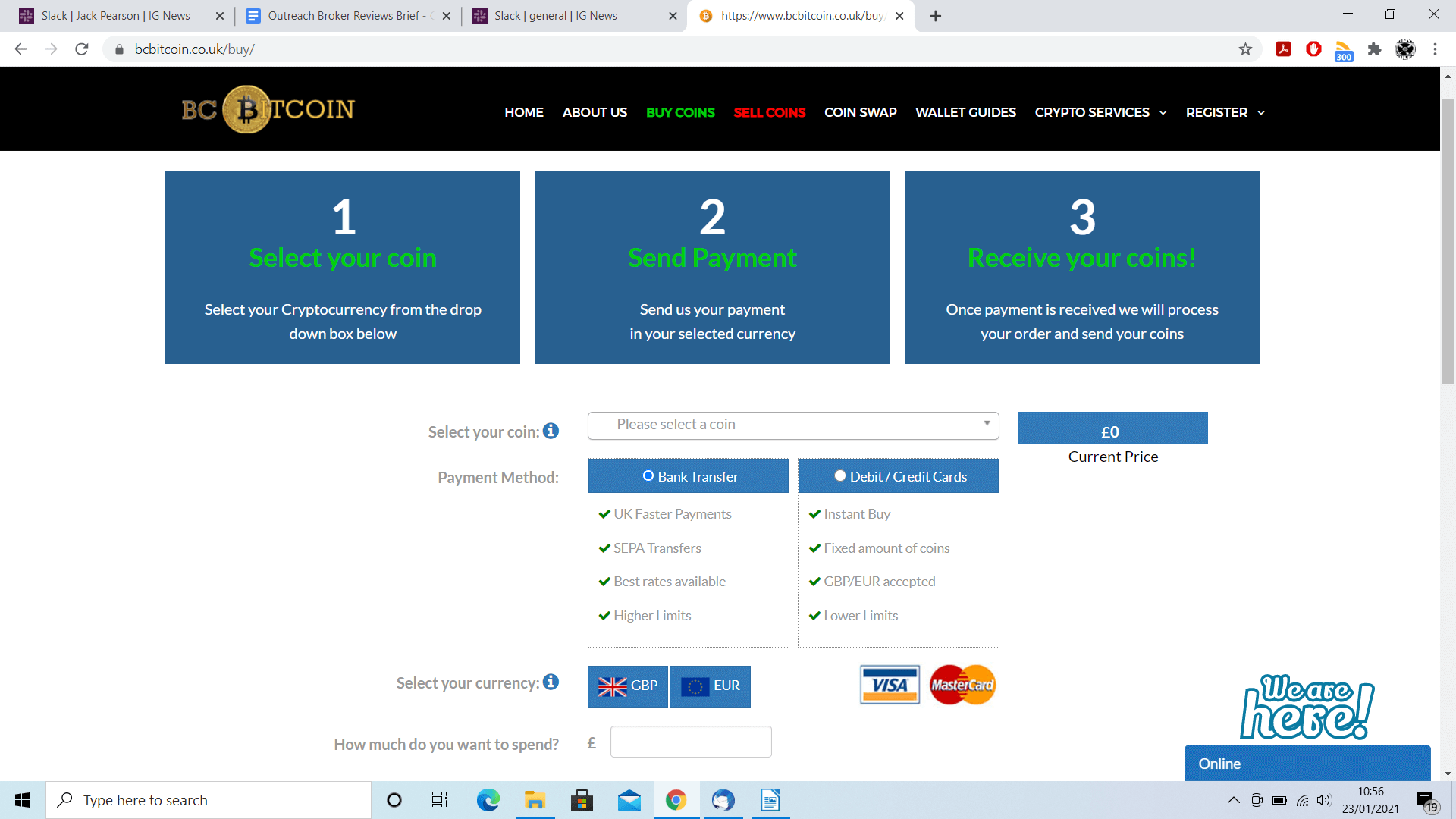
Task: Expand the Crypto Services menu
Action: click(x=1100, y=112)
